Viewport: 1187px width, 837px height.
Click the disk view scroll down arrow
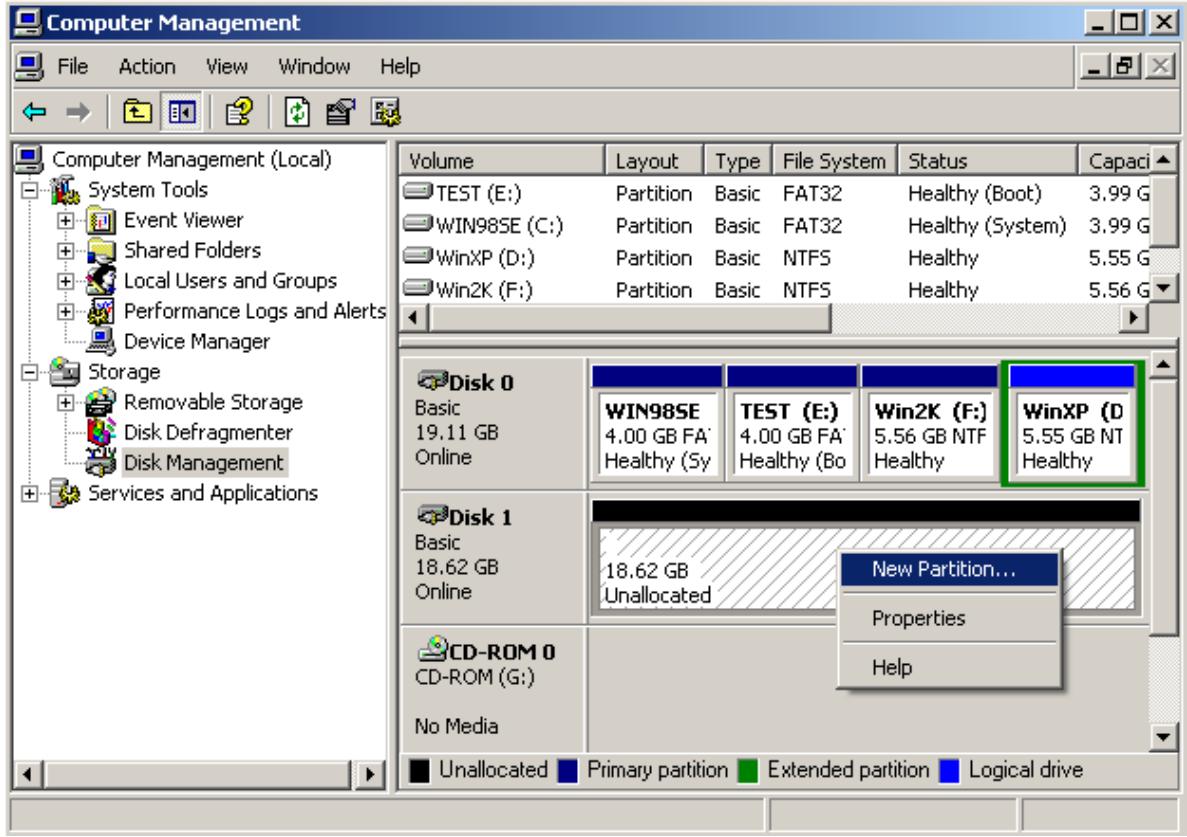point(1162,736)
